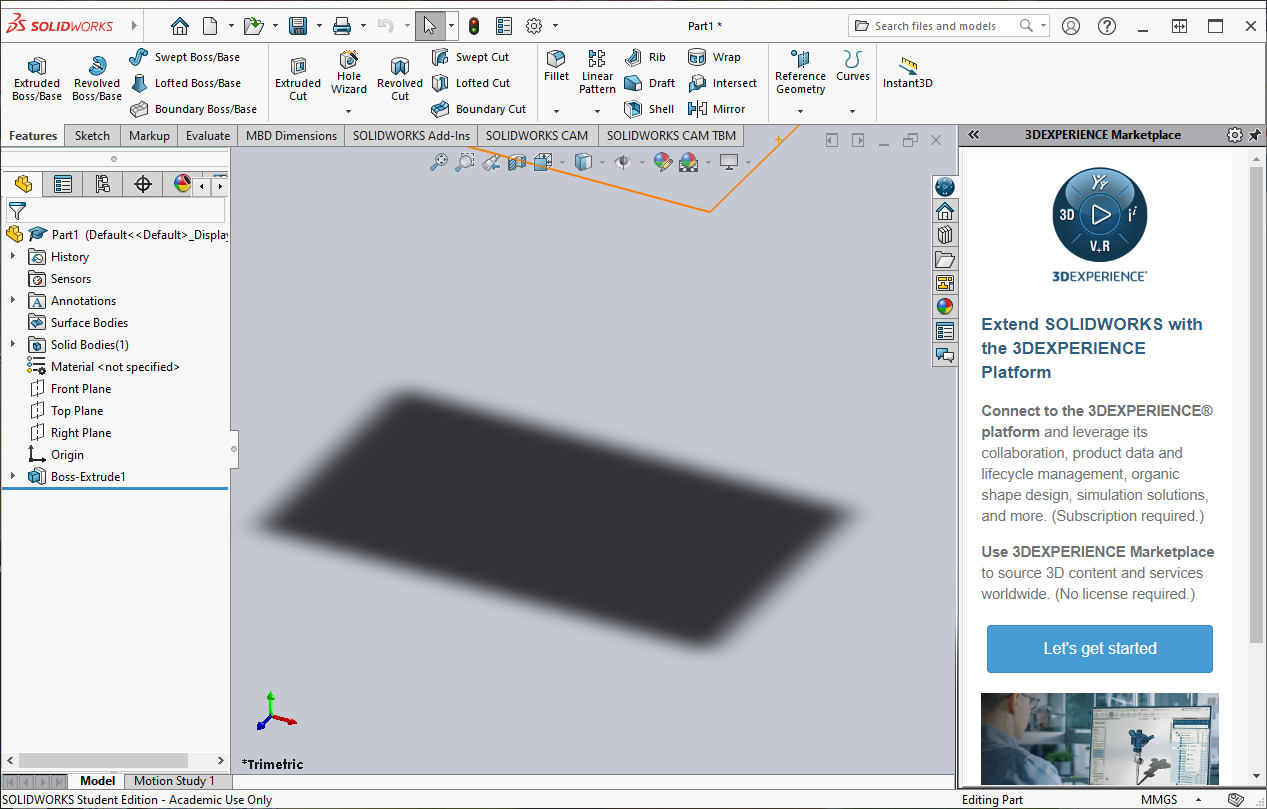This screenshot has height=809, width=1267.
Task: Switch to the Markup tab
Action: point(149,136)
